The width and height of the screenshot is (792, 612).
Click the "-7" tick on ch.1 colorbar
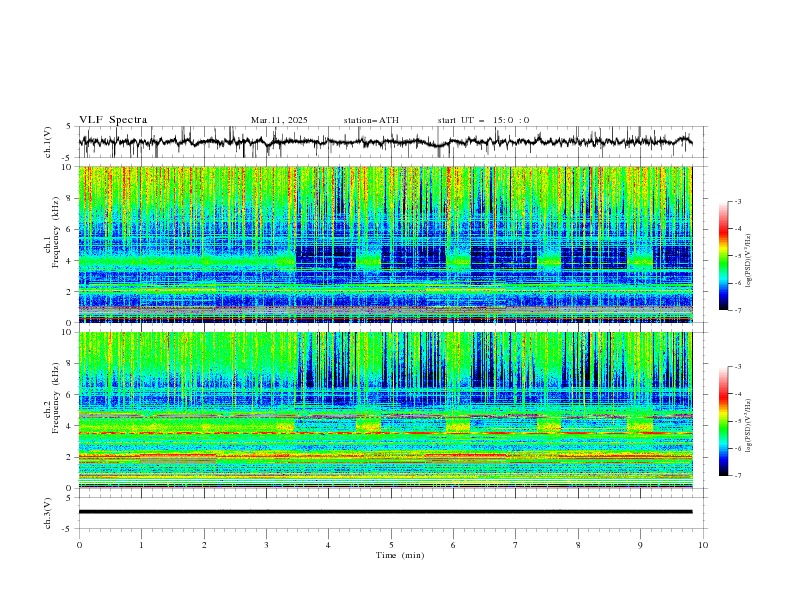(737, 310)
